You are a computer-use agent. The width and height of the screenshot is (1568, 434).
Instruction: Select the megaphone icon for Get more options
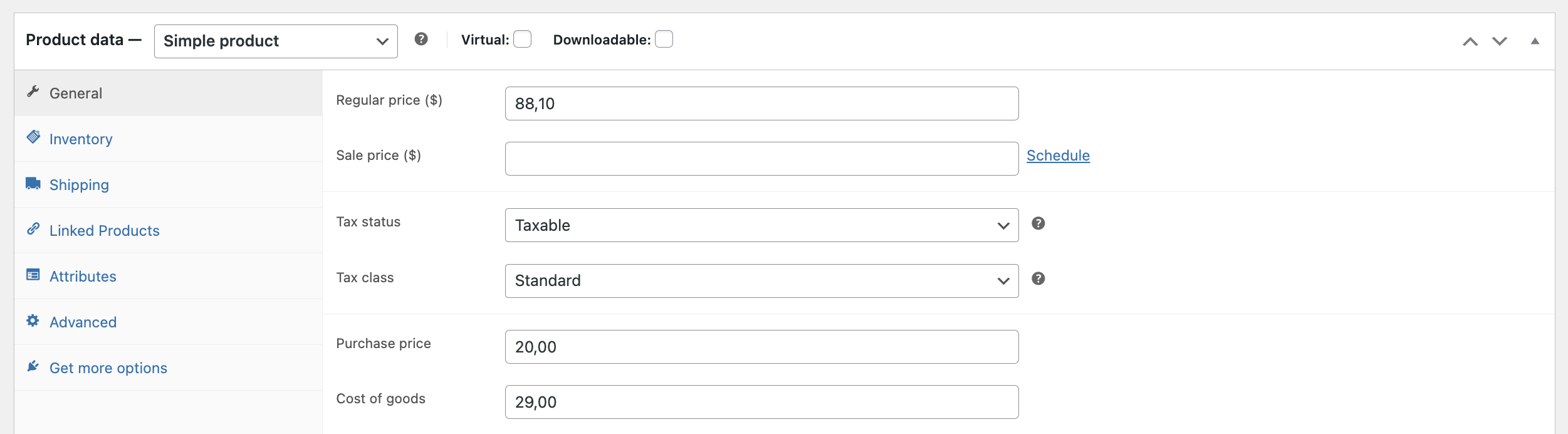(x=33, y=367)
